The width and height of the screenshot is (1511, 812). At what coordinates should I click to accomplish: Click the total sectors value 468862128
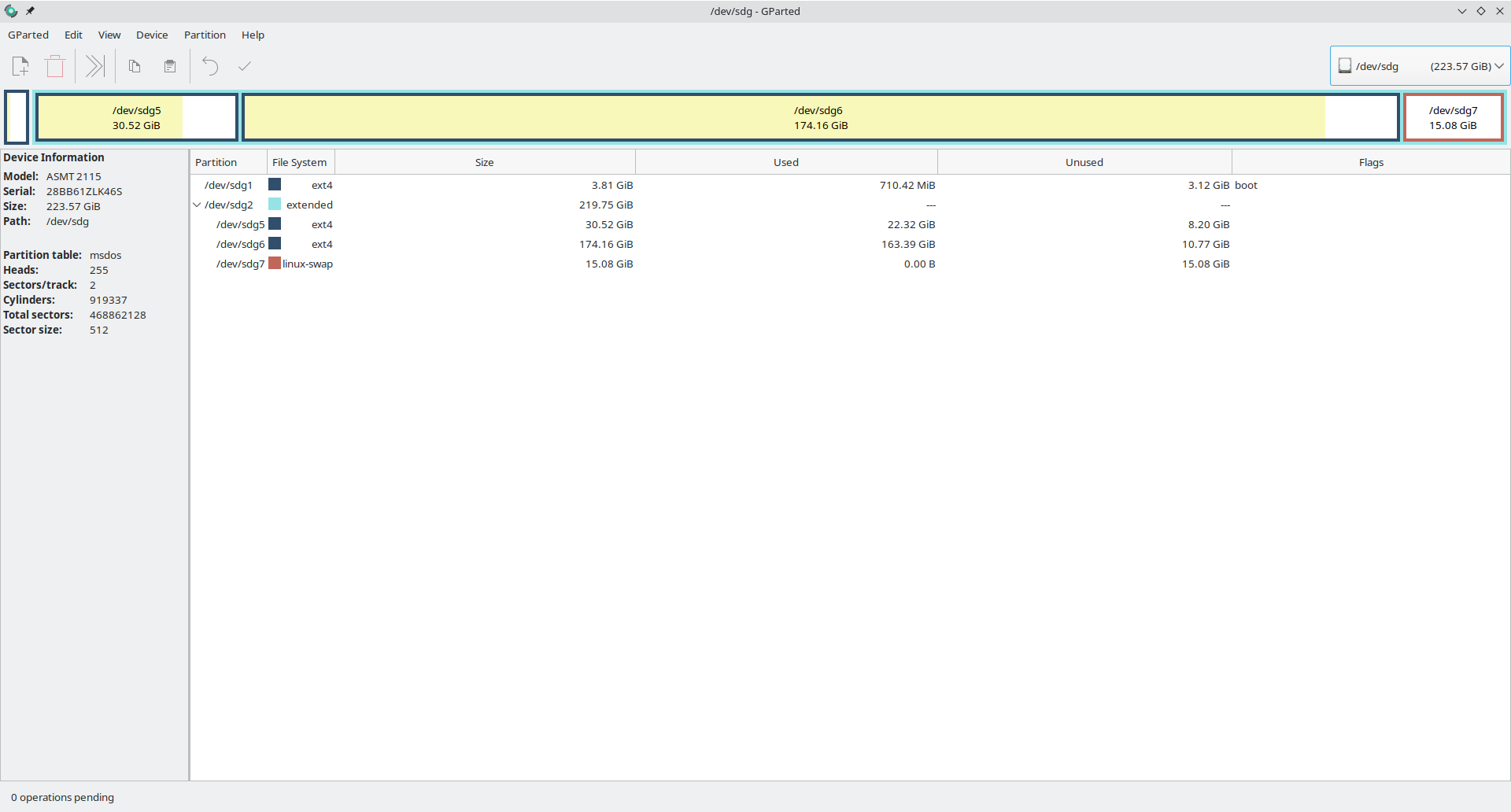(x=118, y=315)
